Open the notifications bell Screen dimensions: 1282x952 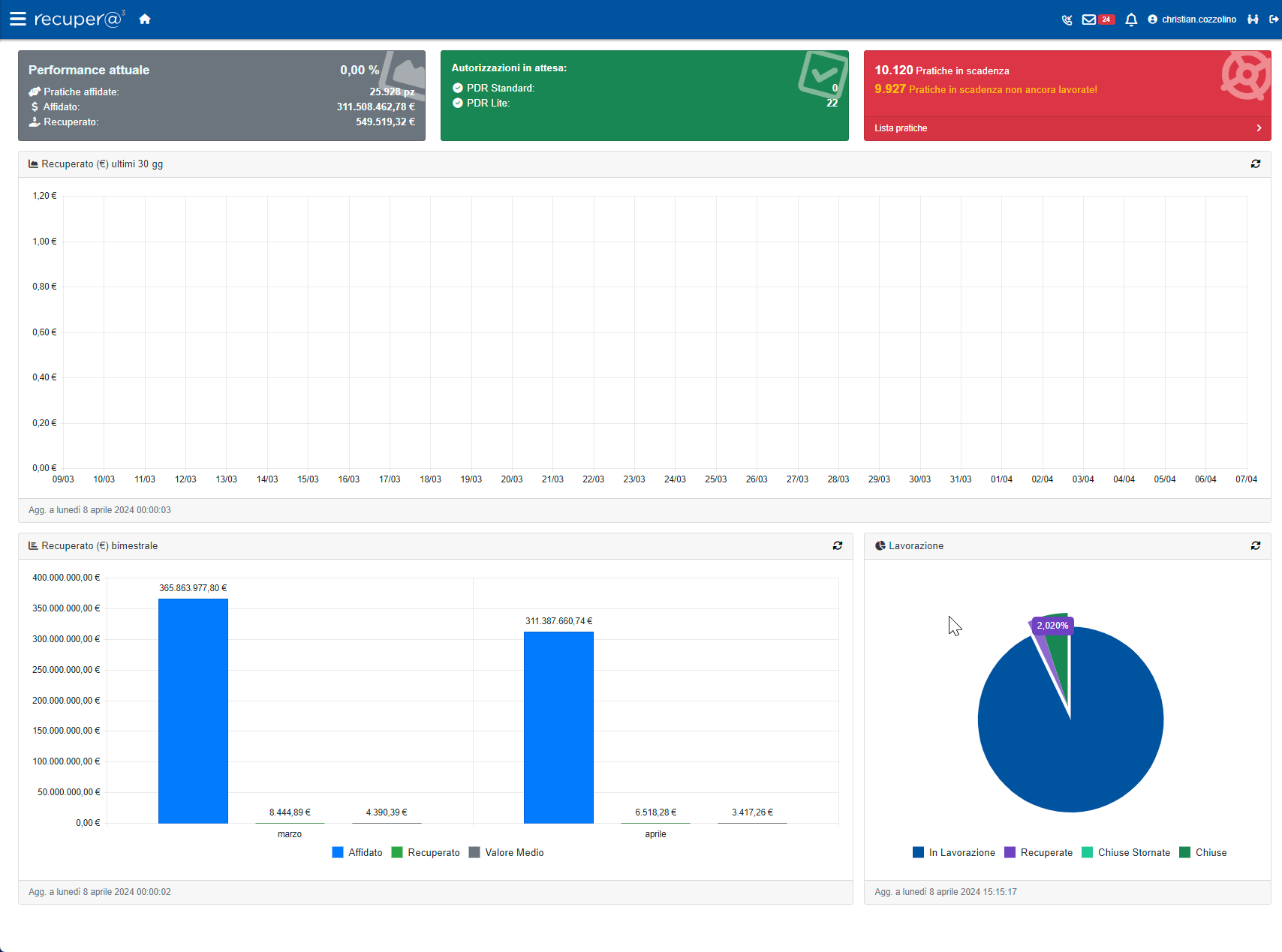coord(1131,20)
